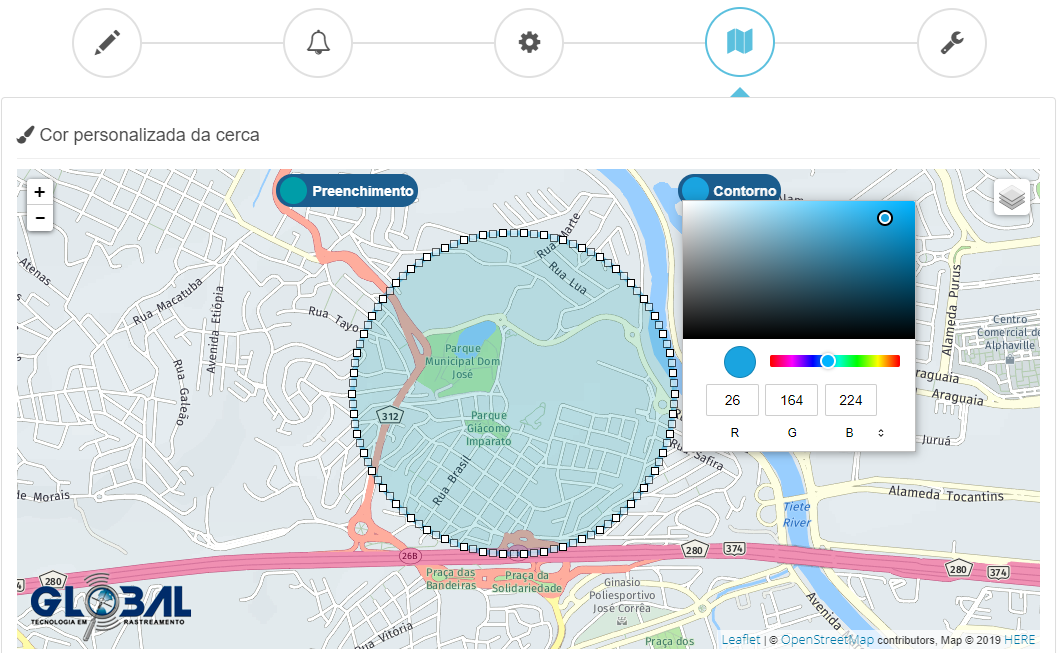Viewport: 1059px width, 653px height.
Task: Click the 'Ginásio Poliesportivo José Corrêa' label
Action: pyautogui.click(x=622, y=595)
